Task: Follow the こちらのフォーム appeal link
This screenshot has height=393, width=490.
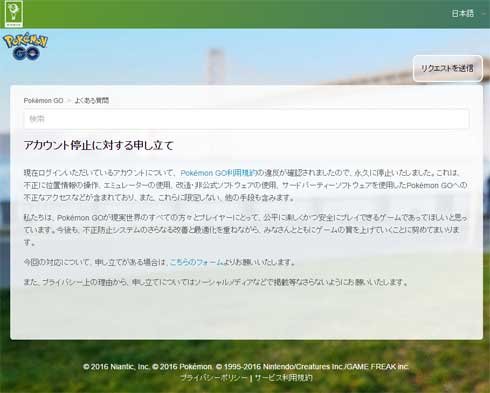Action: tap(196, 262)
